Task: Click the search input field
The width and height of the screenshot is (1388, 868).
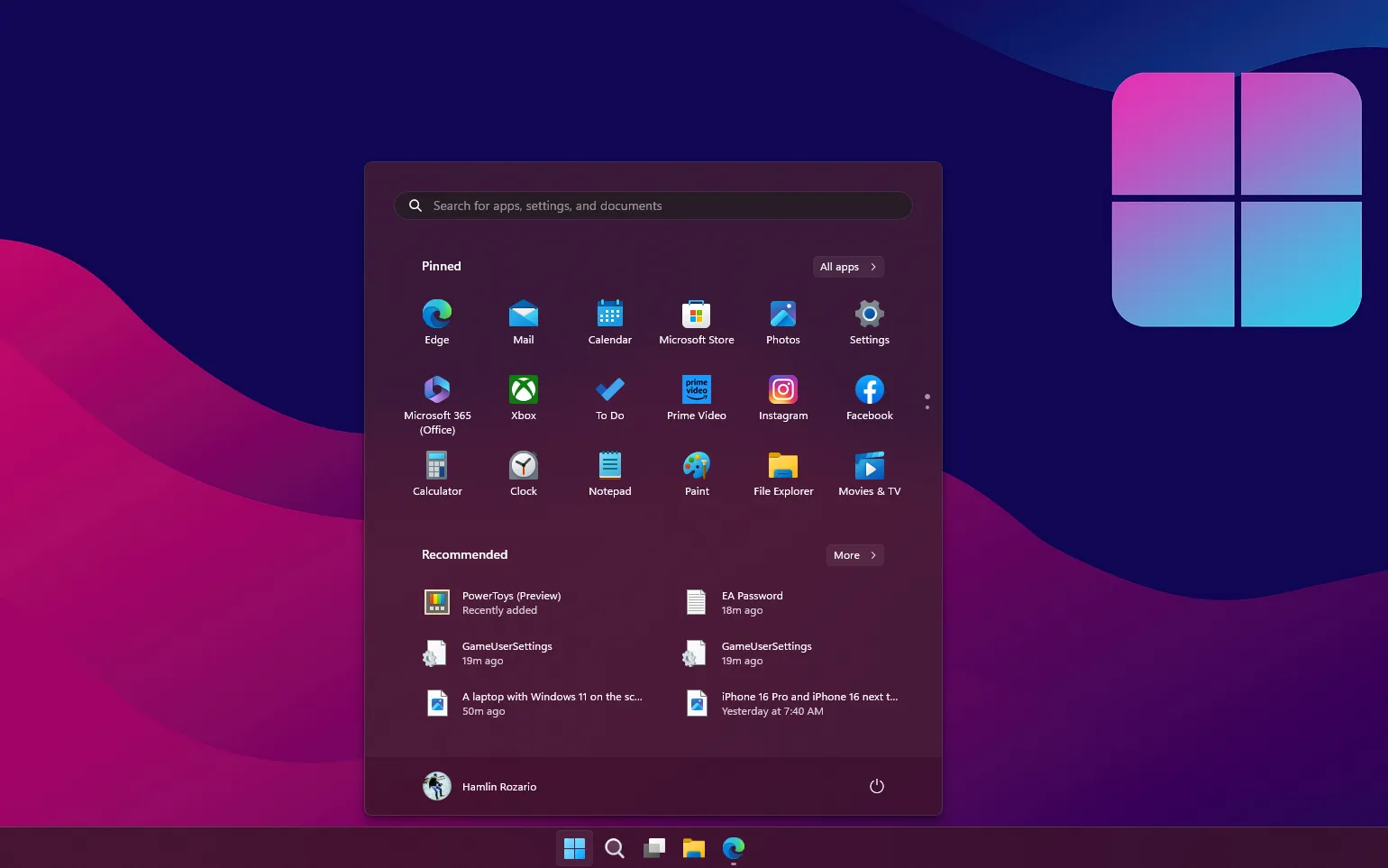Action: click(x=653, y=206)
